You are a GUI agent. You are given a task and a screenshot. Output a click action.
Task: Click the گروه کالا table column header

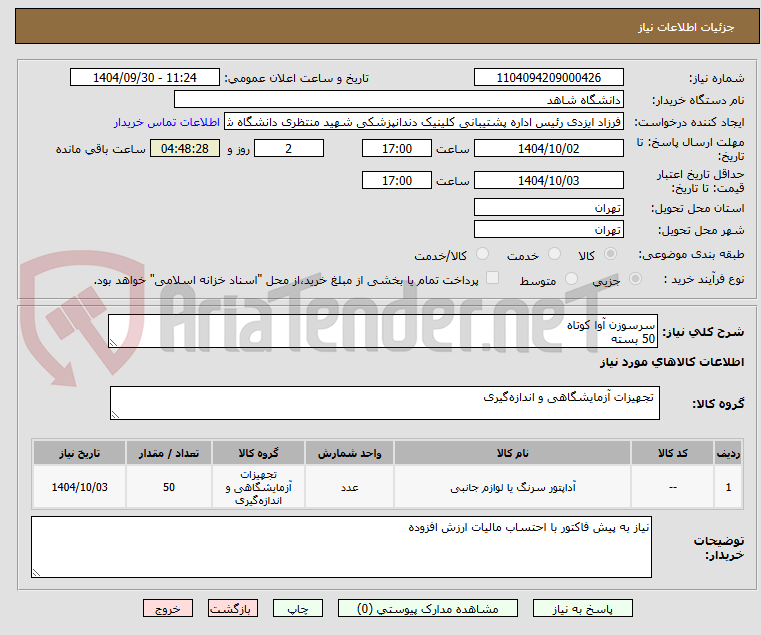[258, 453]
